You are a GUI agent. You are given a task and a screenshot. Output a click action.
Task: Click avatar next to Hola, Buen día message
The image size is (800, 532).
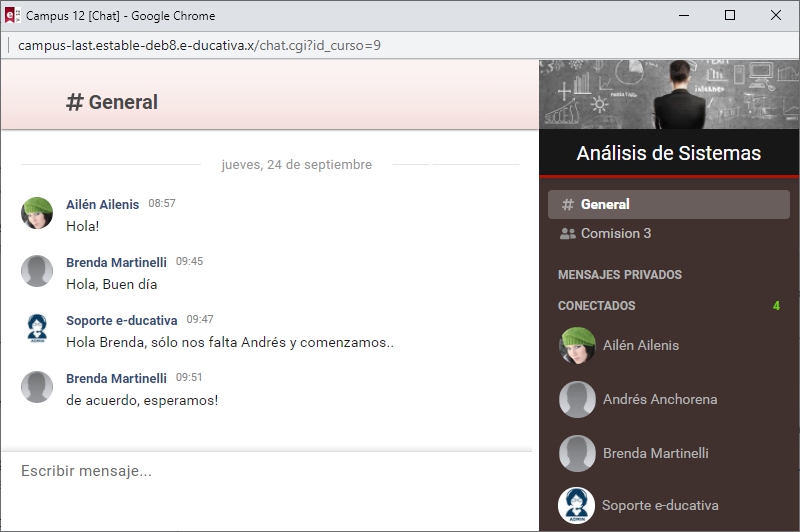click(37, 271)
